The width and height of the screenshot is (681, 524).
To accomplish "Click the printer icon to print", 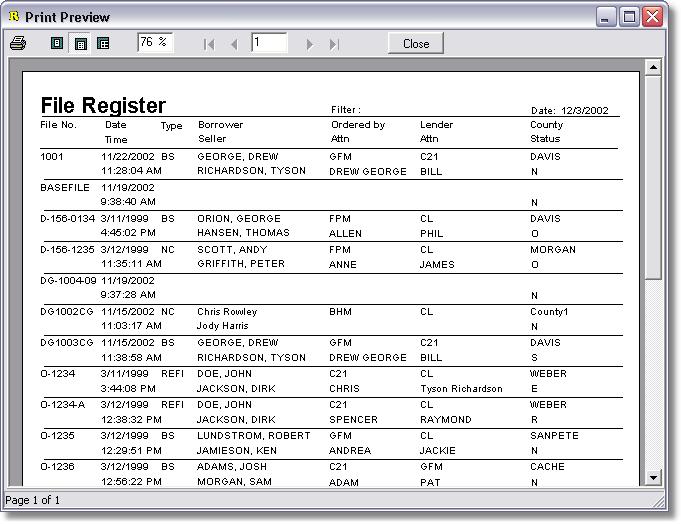I will (18, 43).
